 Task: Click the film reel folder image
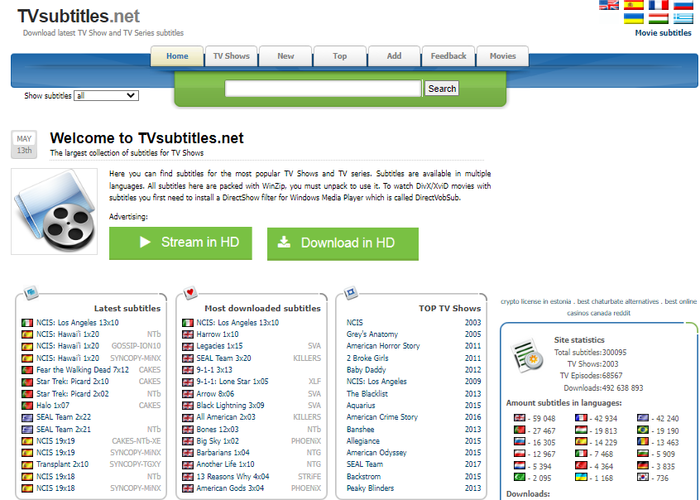click(x=54, y=211)
